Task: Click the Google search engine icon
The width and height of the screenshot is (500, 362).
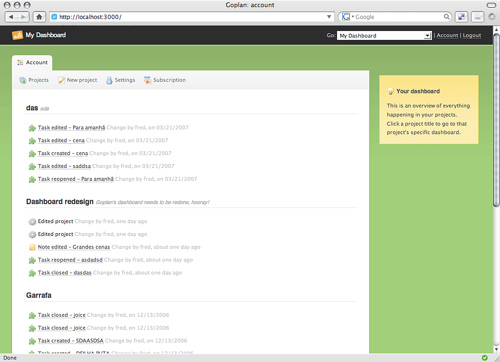Action: tap(346, 17)
